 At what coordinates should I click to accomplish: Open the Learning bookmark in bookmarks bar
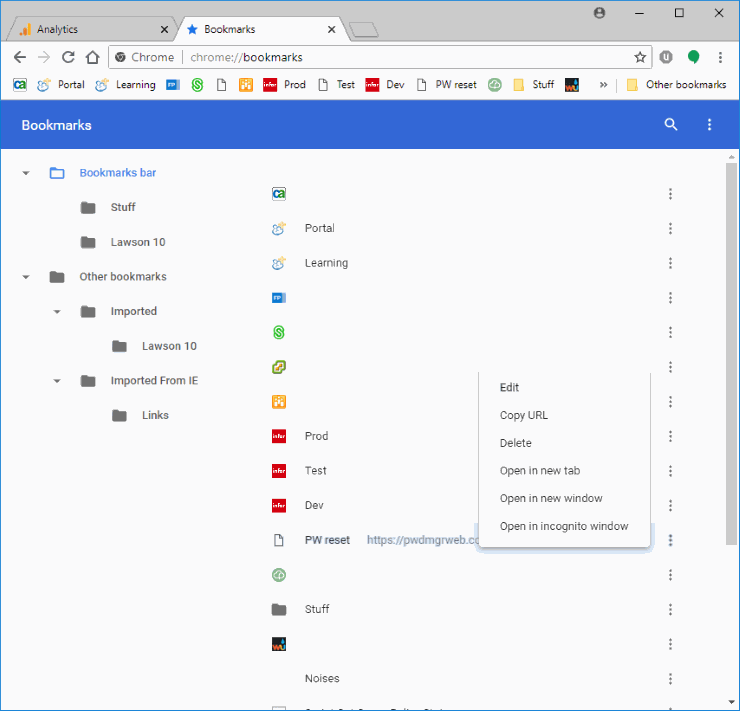pyautogui.click(x=125, y=85)
